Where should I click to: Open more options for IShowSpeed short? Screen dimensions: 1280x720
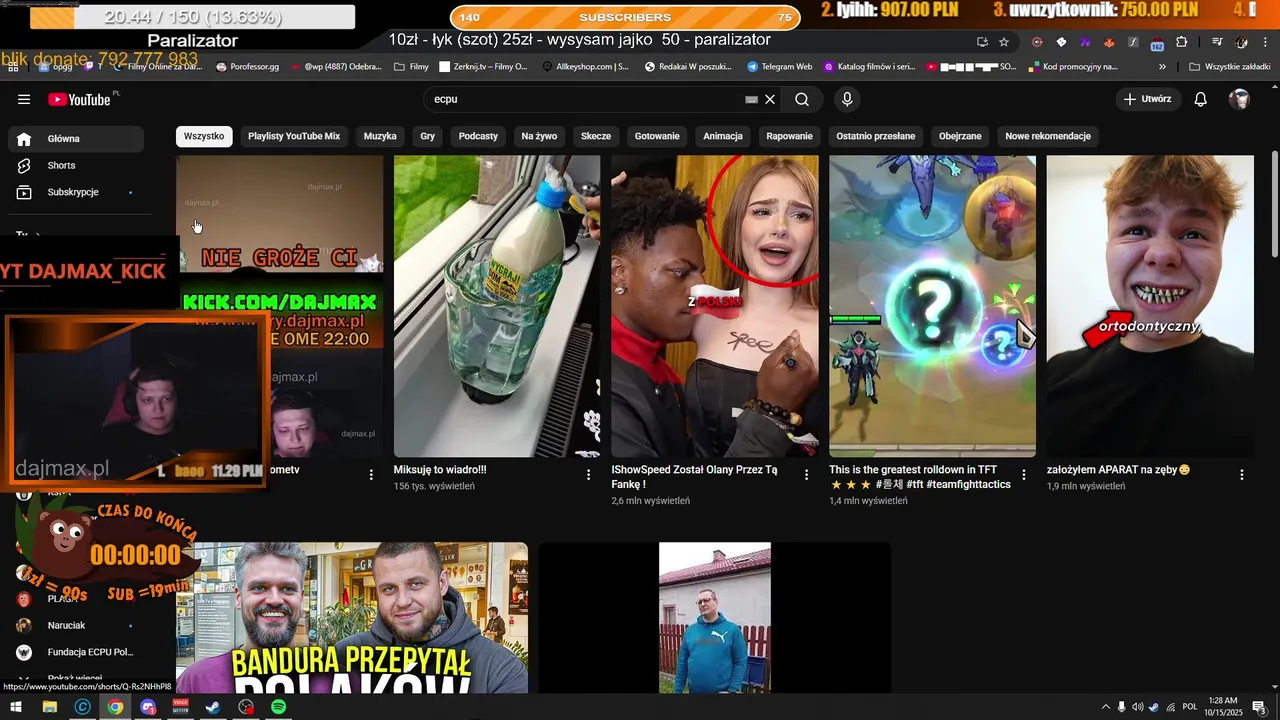807,475
